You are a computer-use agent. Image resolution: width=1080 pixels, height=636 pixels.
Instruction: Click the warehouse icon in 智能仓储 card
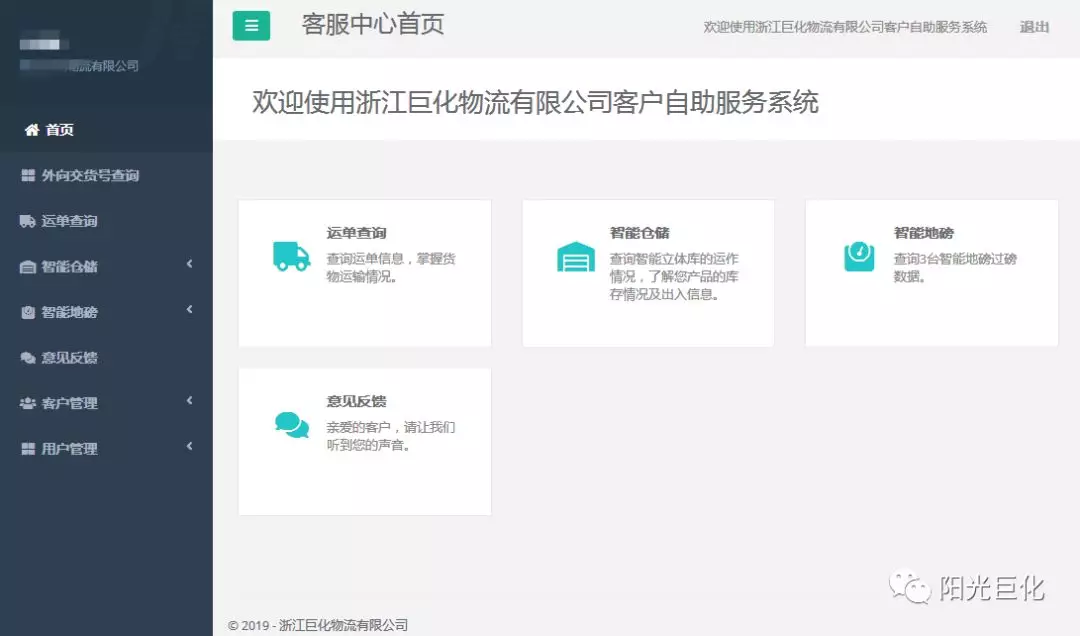575,257
